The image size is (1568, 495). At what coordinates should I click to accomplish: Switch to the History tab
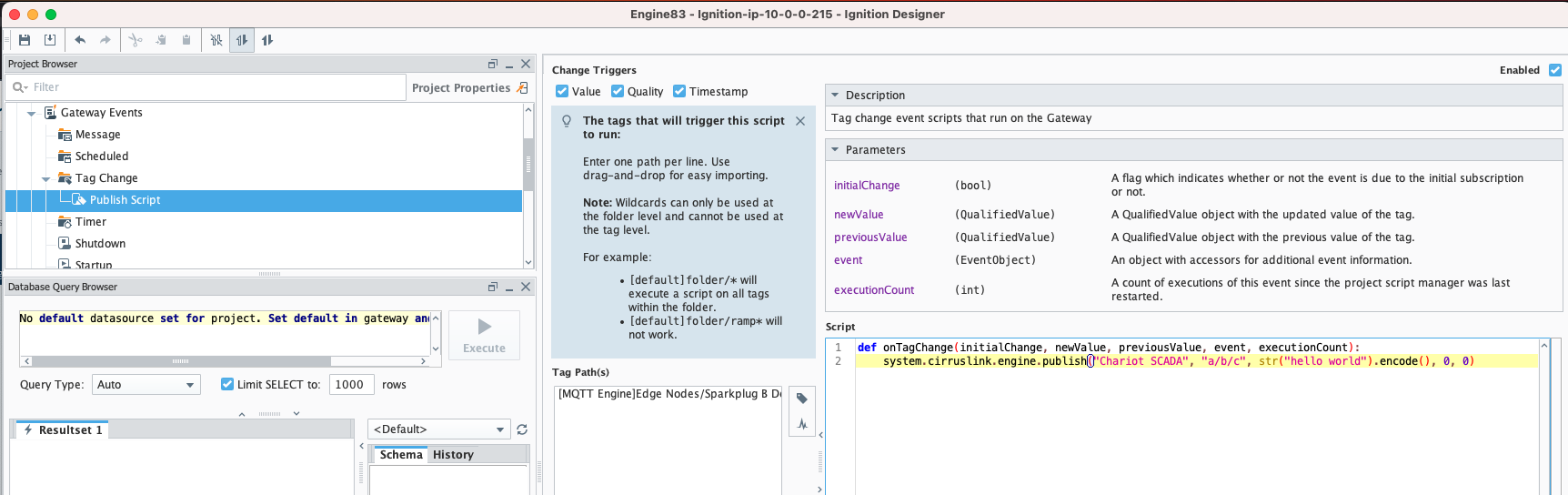[x=453, y=455]
